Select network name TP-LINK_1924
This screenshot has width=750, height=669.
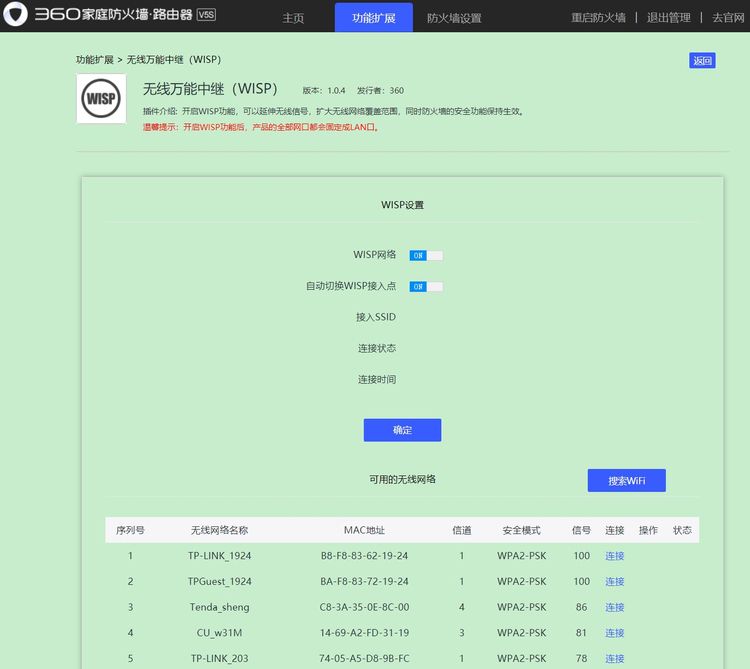coord(220,556)
